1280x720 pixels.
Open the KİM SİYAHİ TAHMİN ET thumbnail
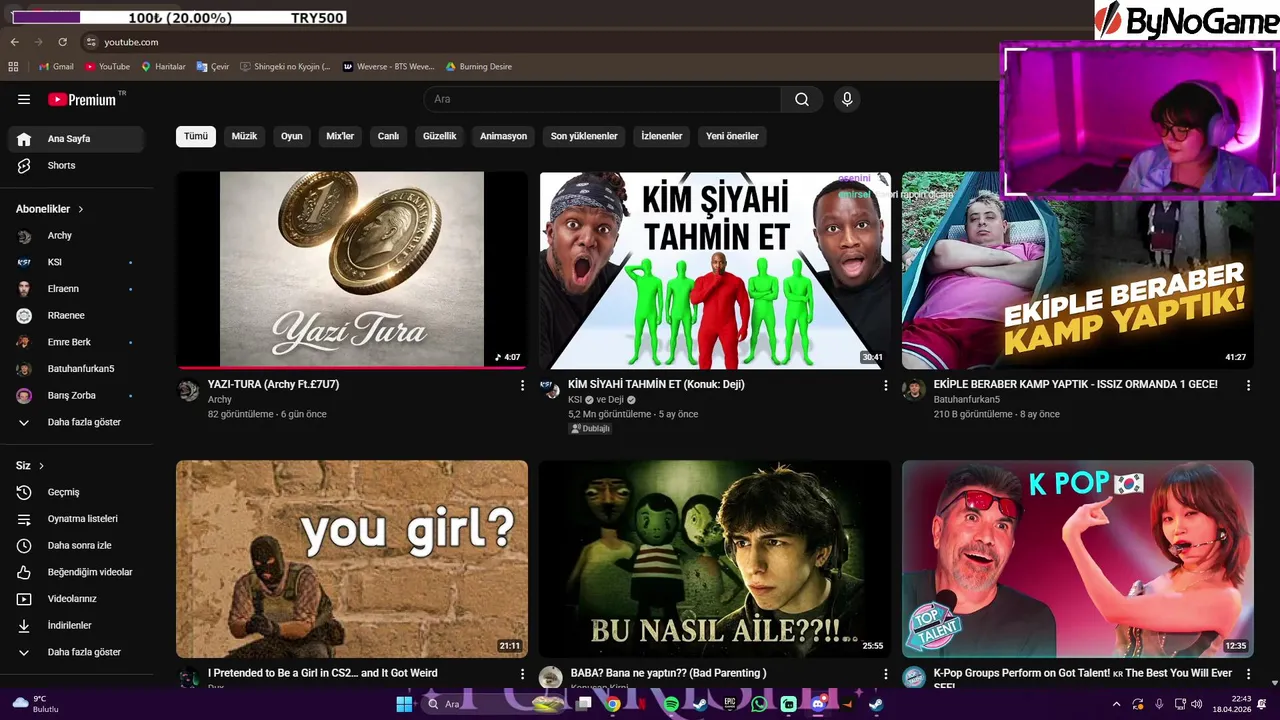click(x=715, y=270)
